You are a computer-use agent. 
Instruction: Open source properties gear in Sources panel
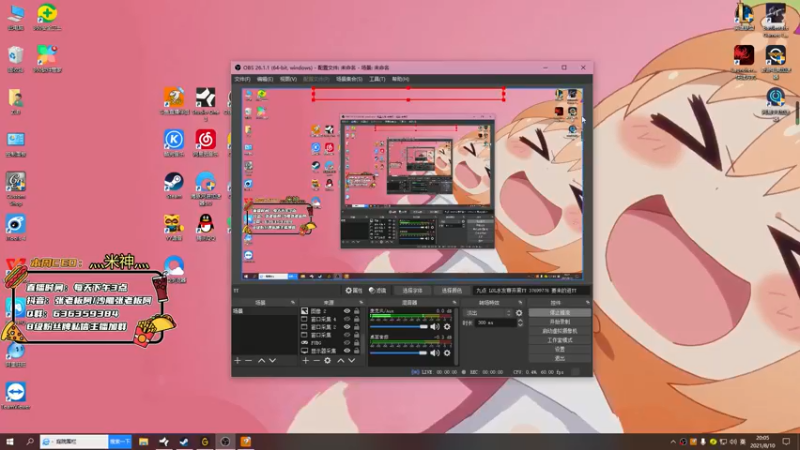pos(328,361)
